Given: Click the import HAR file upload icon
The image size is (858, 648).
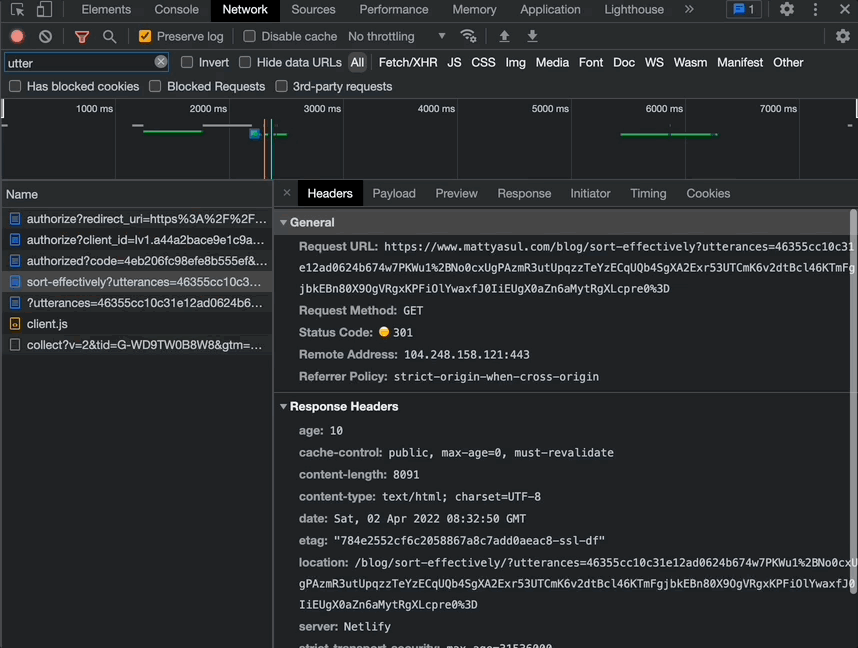Looking at the screenshot, I should [504, 36].
